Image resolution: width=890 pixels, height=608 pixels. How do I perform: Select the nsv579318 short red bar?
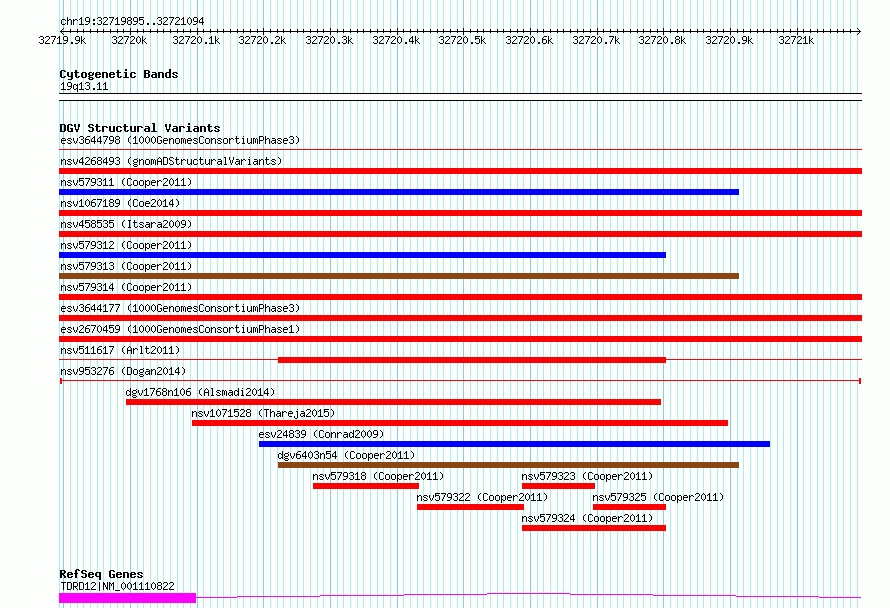click(x=366, y=486)
